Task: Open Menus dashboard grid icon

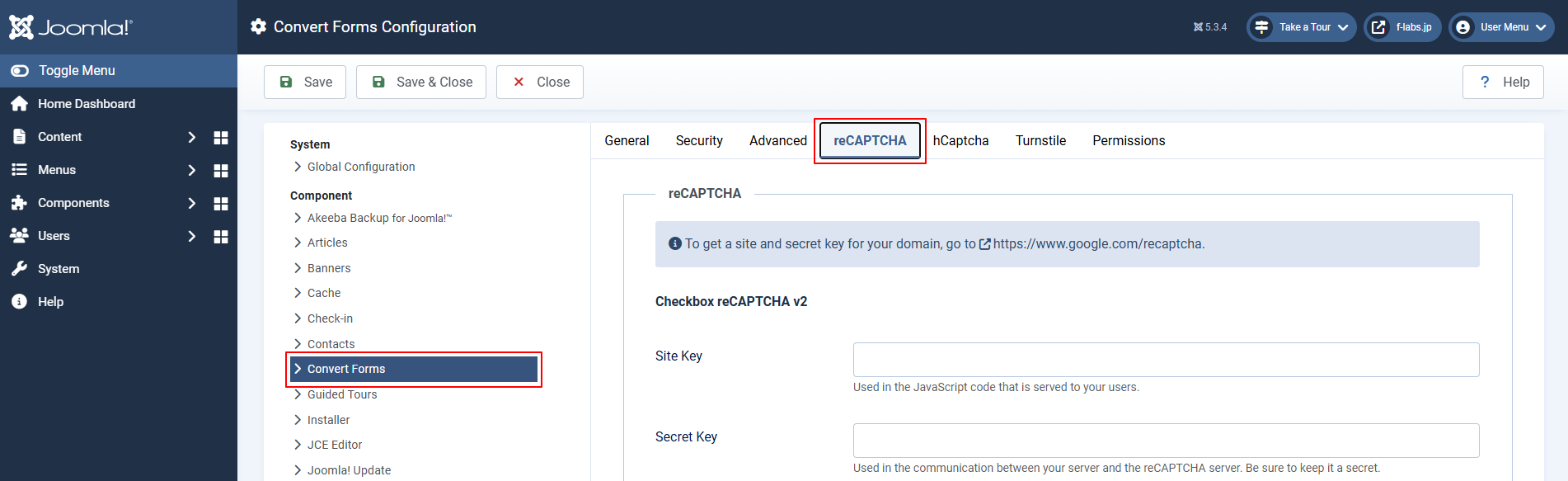Action: (x=220, y=170)
